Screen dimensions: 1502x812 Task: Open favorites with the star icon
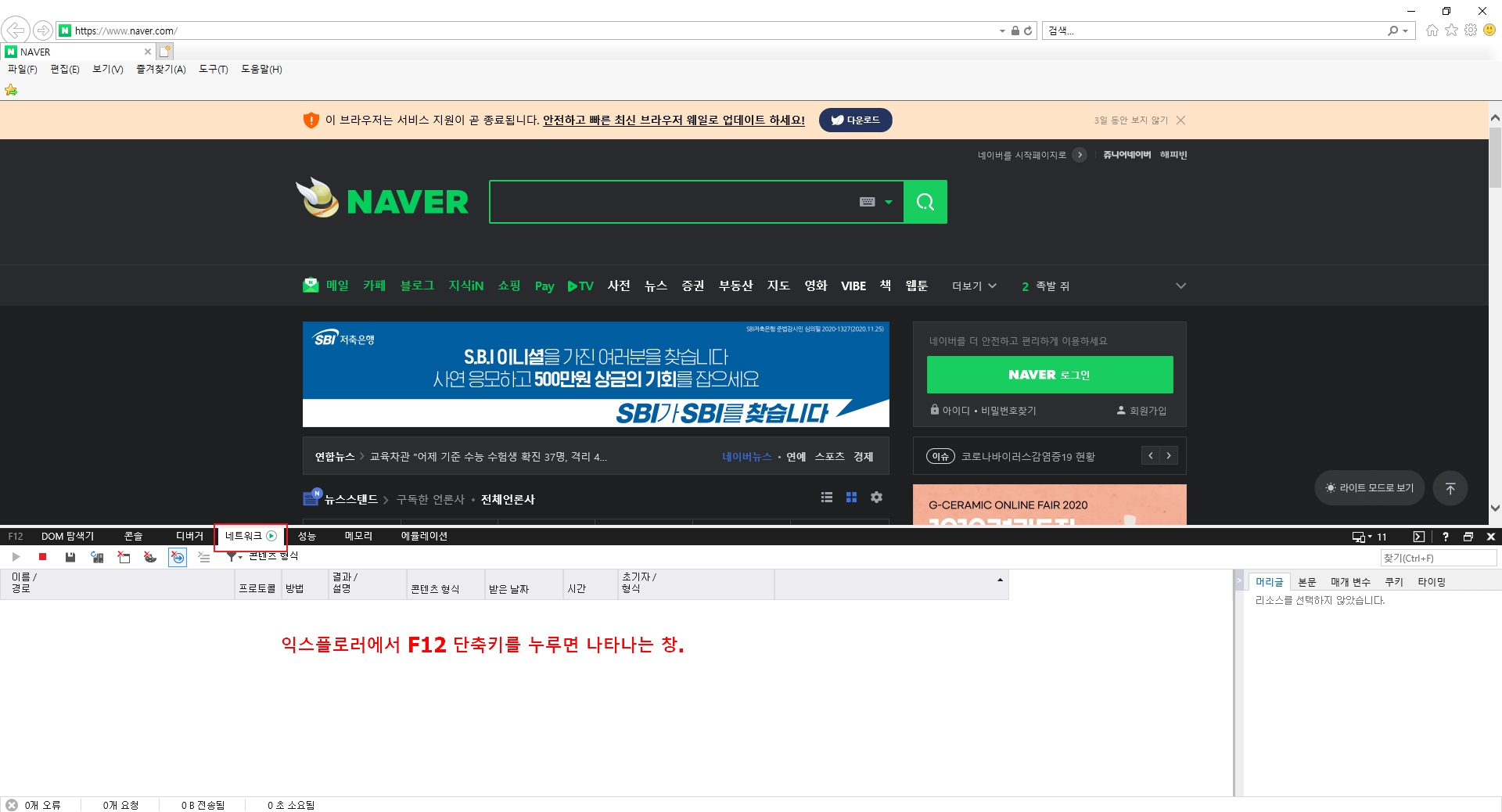coord(1451,31)
